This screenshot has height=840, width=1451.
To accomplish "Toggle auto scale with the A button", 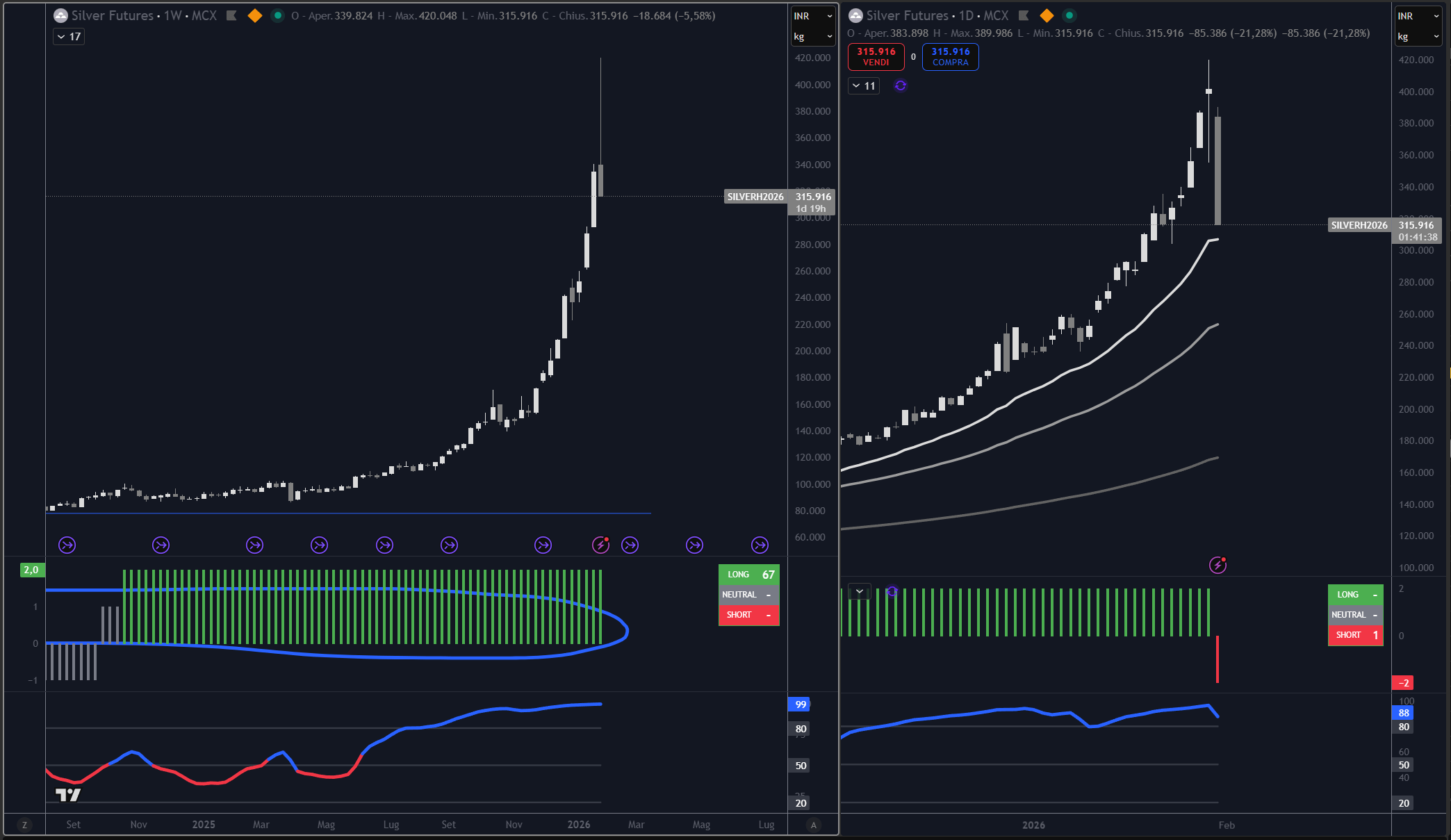I will pyautogui.click(x=813, y=825).
